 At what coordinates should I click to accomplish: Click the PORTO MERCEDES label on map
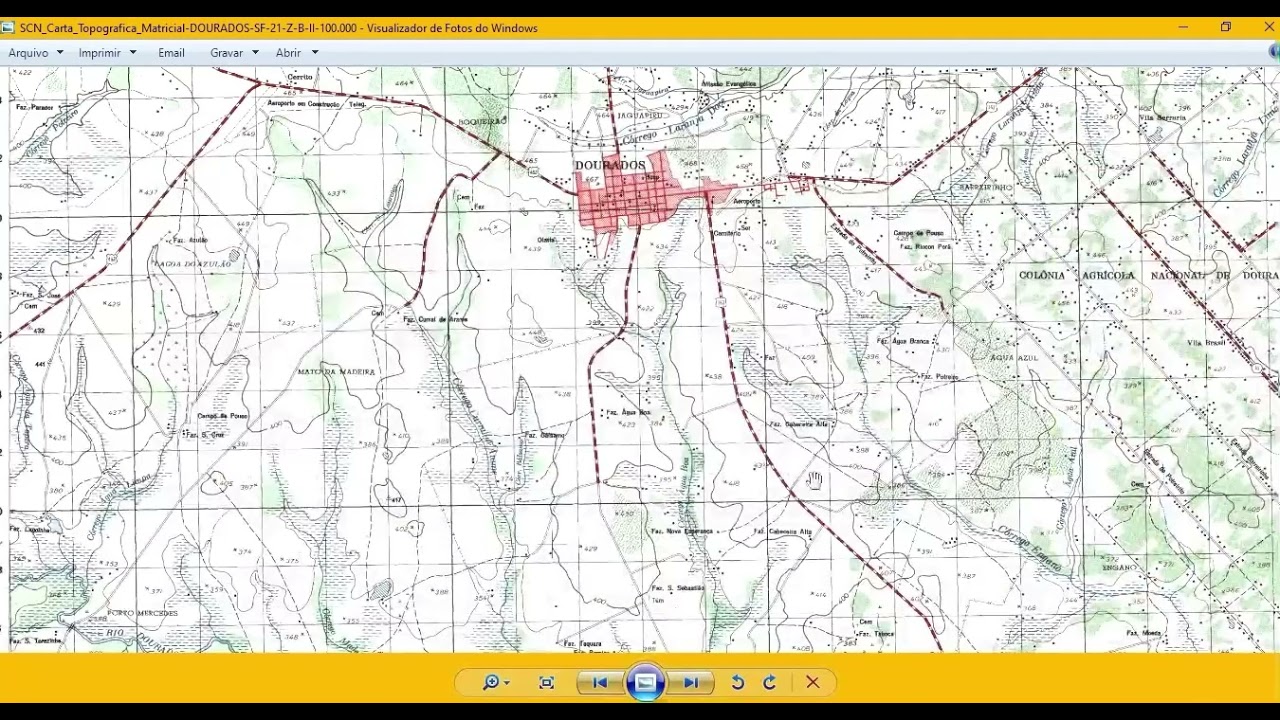pos(142,613)
